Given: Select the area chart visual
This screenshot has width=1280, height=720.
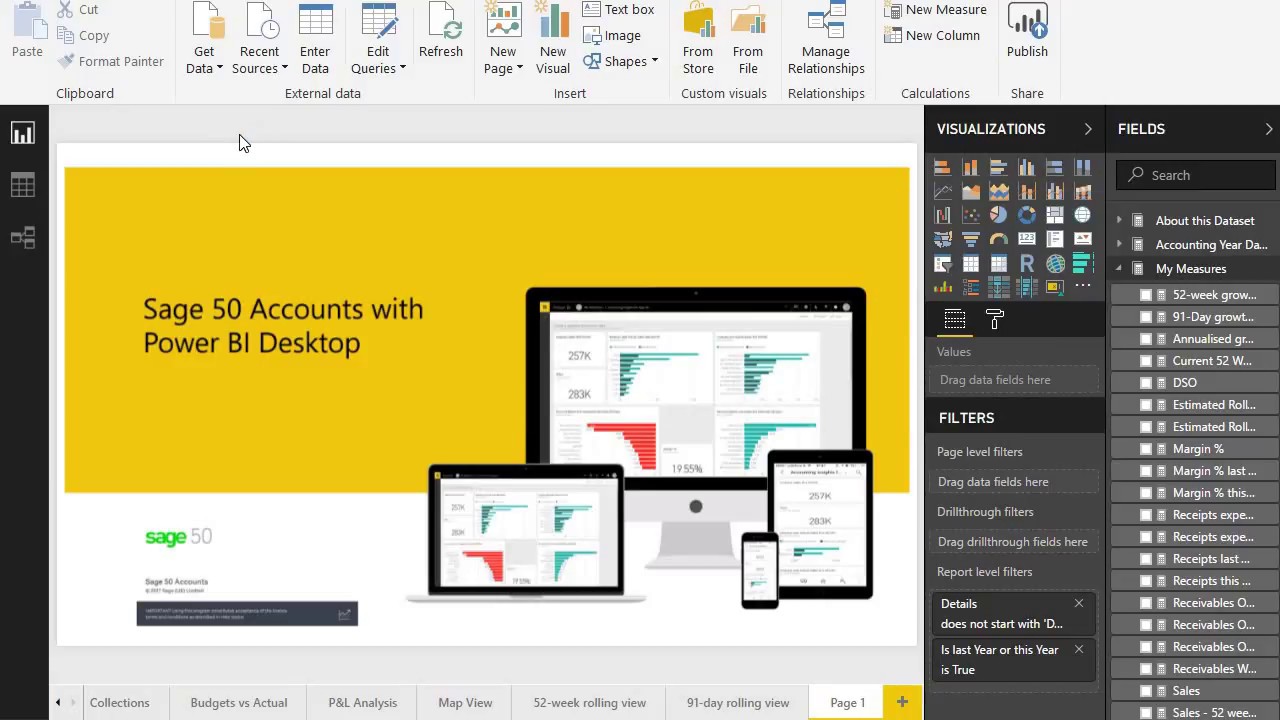Looking at the screenshot, I should tap(971, 191).
